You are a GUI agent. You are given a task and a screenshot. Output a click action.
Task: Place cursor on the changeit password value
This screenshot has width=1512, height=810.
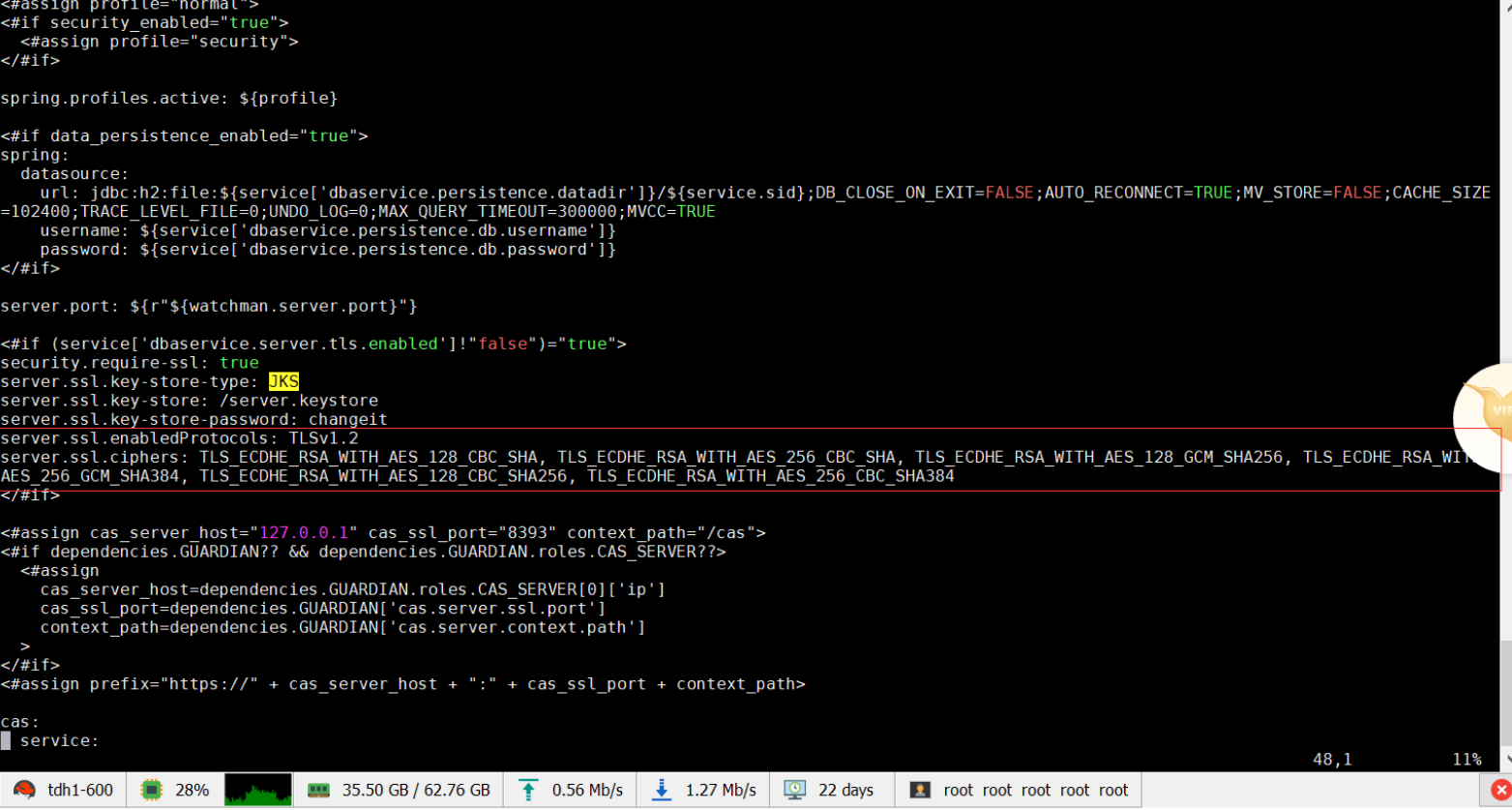[x=347, y=420]
